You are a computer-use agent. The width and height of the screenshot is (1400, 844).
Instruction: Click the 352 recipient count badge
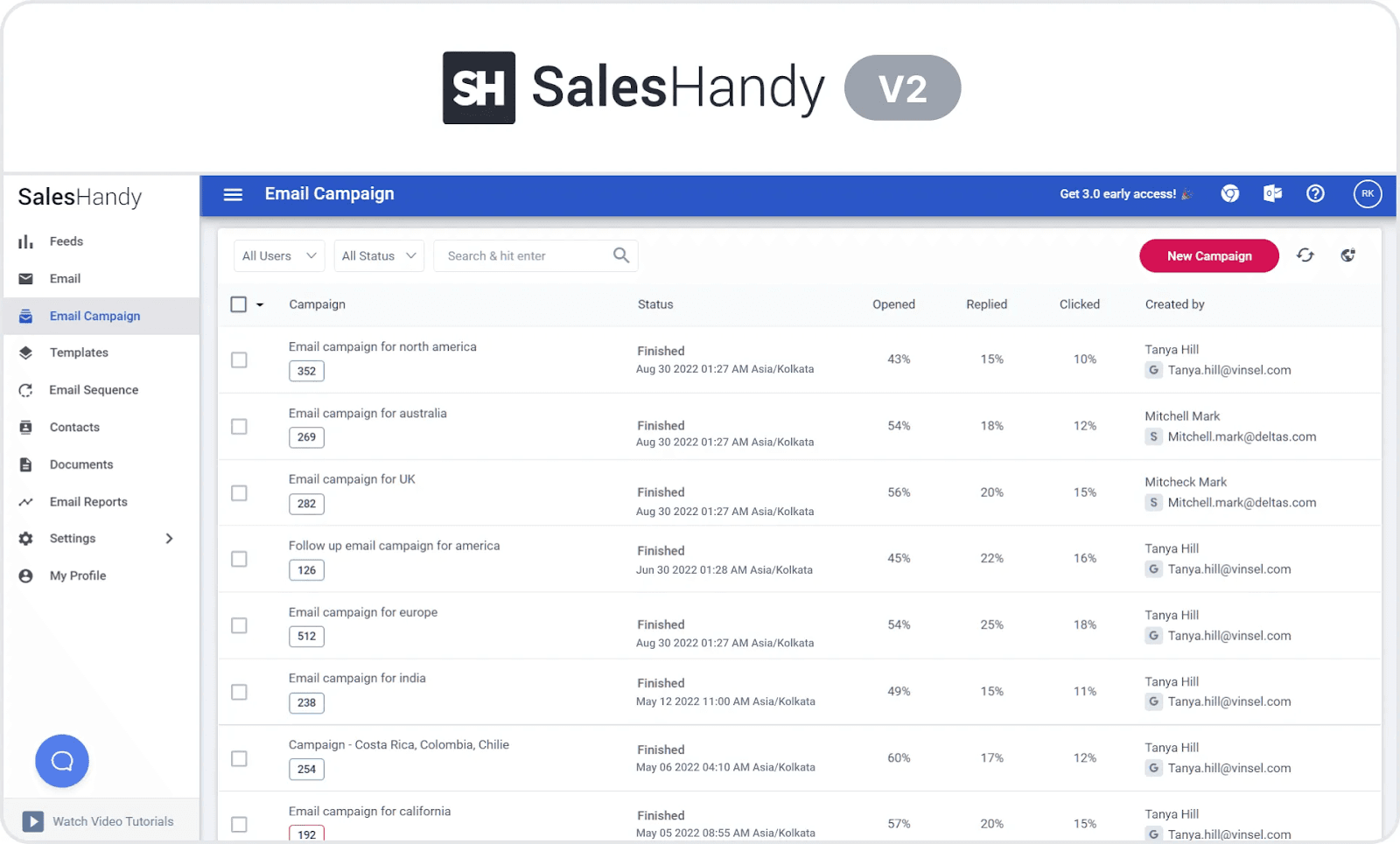[306, 371]
